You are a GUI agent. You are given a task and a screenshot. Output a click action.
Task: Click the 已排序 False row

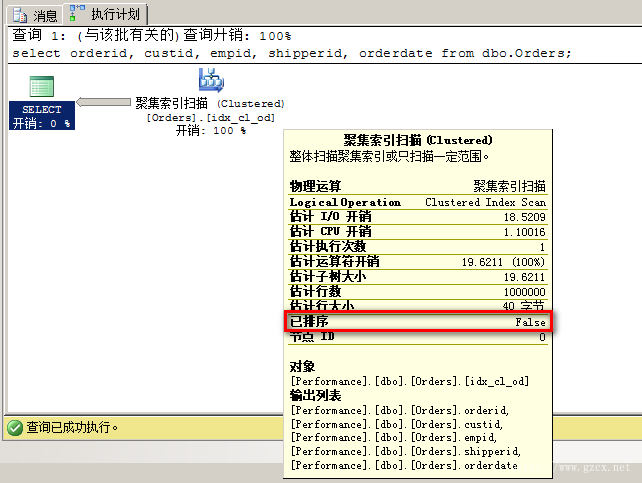(x=418, y=321)
